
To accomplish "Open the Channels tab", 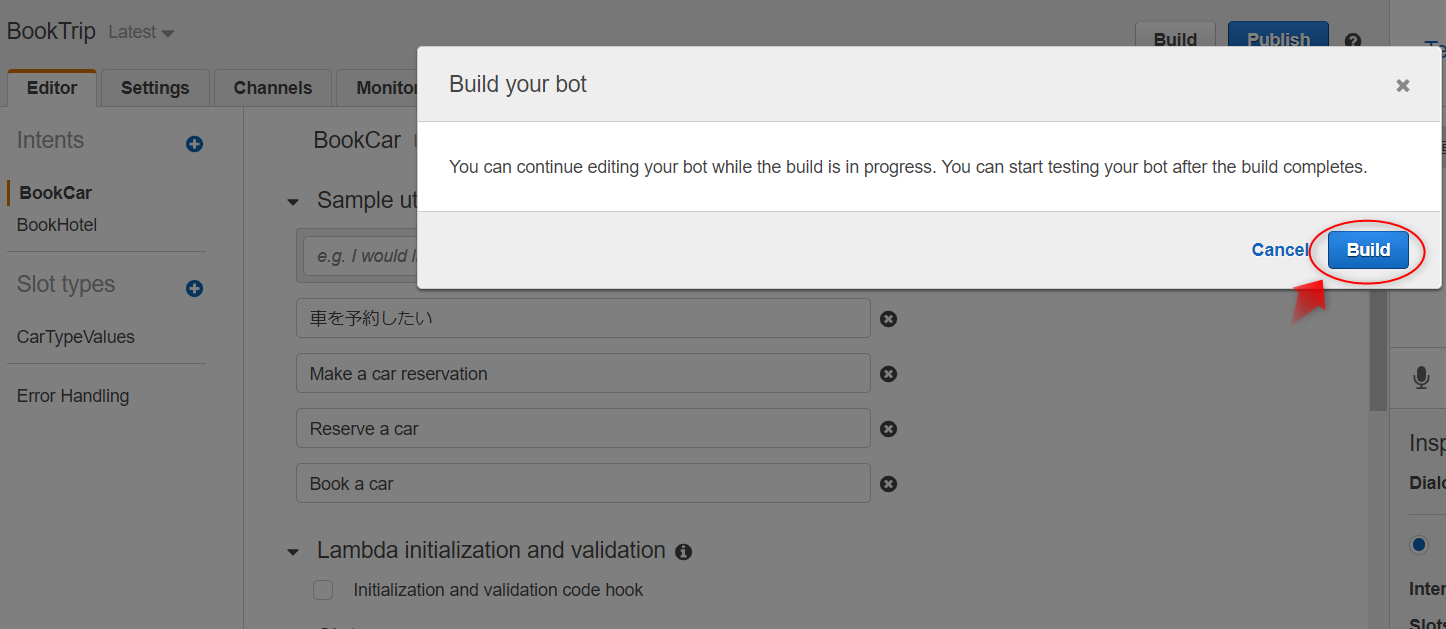I will click(x=273, y=88).
